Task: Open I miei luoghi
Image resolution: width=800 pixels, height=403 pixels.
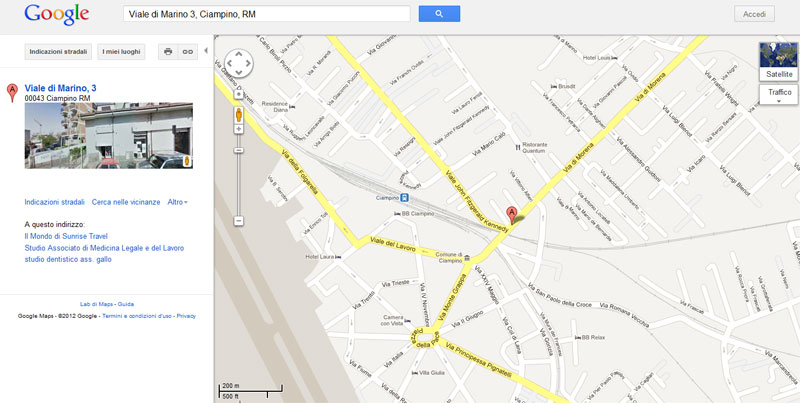Action: pyautogui.click(x=121, y=52)
